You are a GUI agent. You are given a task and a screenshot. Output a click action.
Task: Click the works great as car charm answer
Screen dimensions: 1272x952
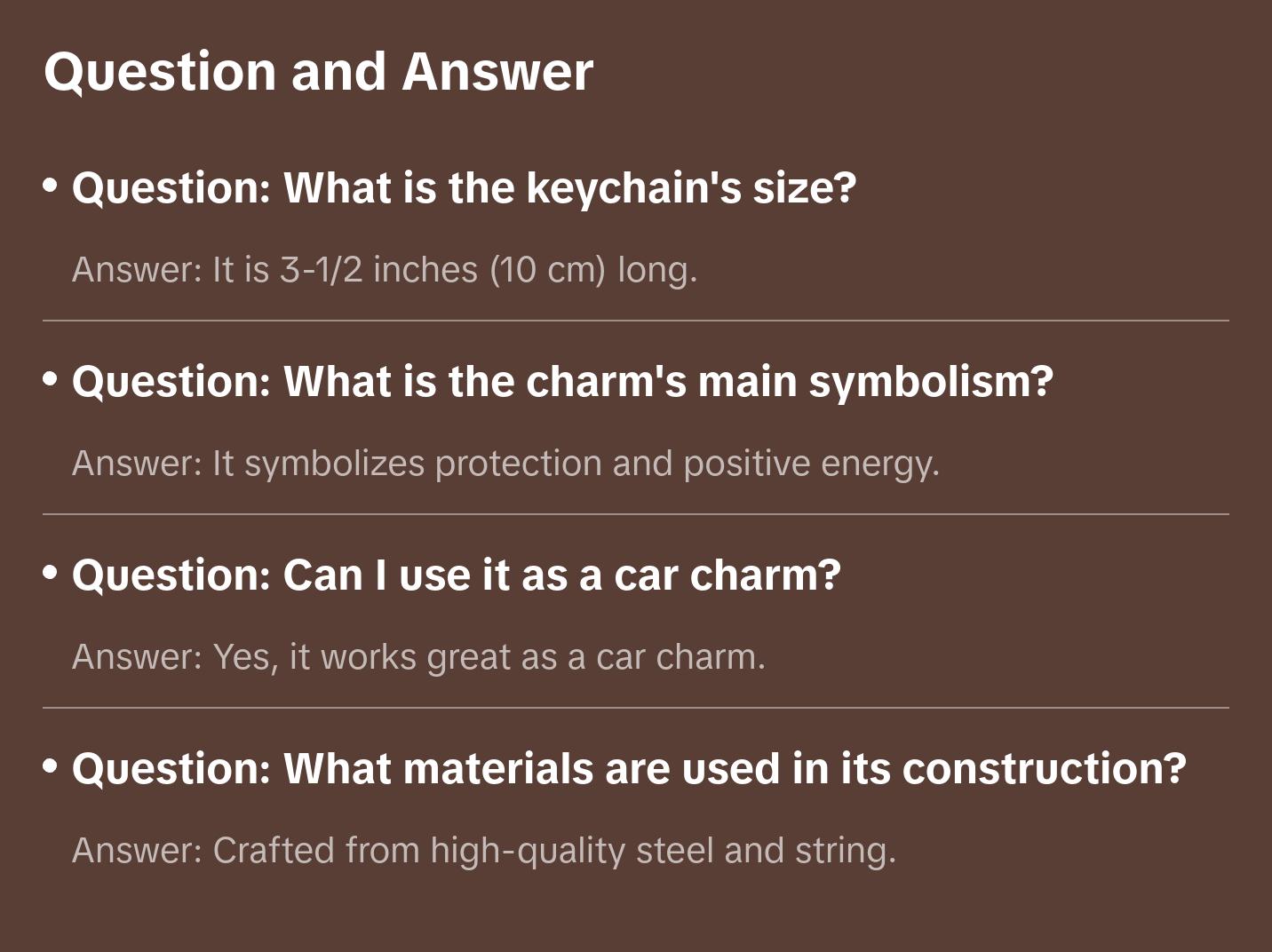418,656
